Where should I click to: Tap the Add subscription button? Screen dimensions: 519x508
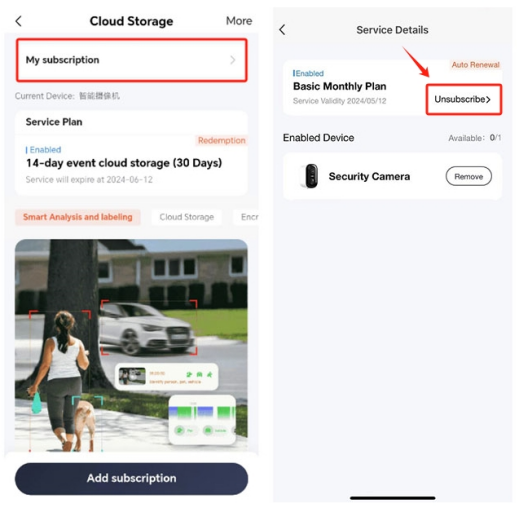[x=131, y=478]
